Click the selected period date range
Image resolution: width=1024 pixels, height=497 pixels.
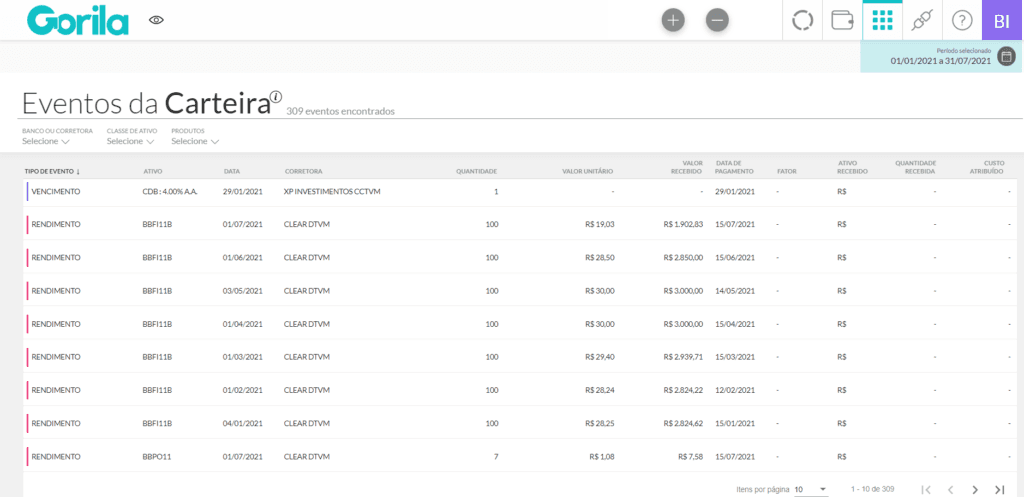click(x=941, y=61)
